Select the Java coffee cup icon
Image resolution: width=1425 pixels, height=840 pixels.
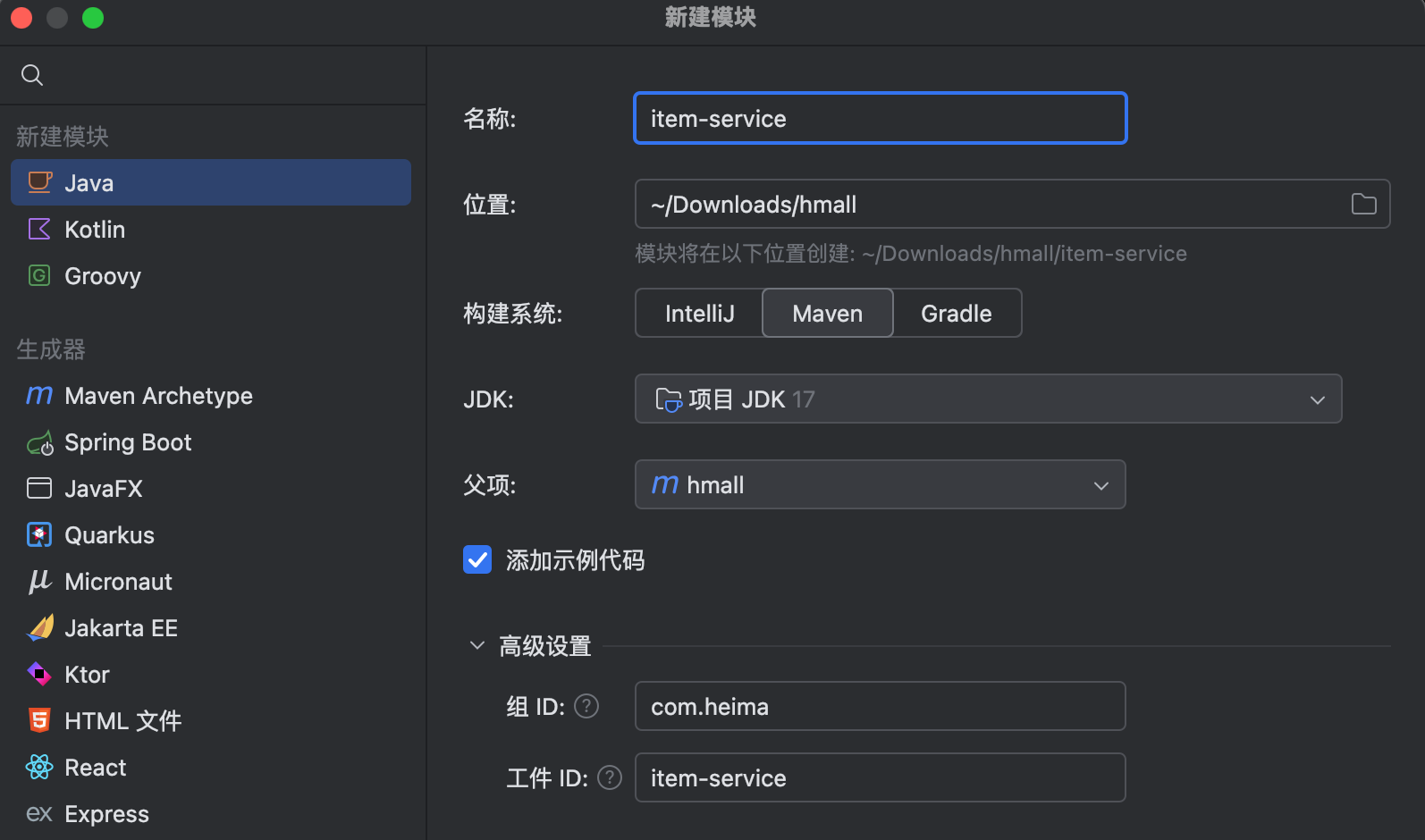[x=39, y=182]
